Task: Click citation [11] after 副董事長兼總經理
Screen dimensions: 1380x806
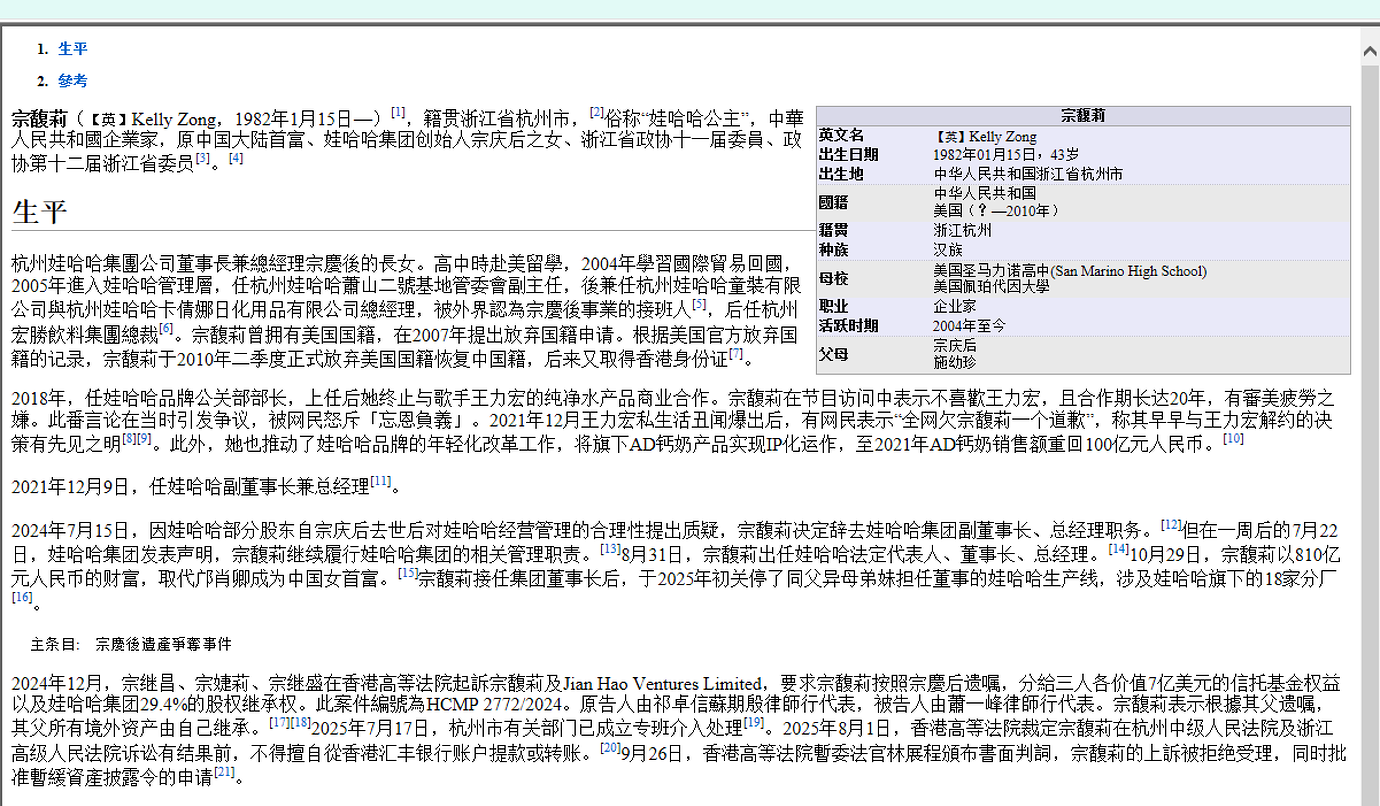Action: pos(378,483)
